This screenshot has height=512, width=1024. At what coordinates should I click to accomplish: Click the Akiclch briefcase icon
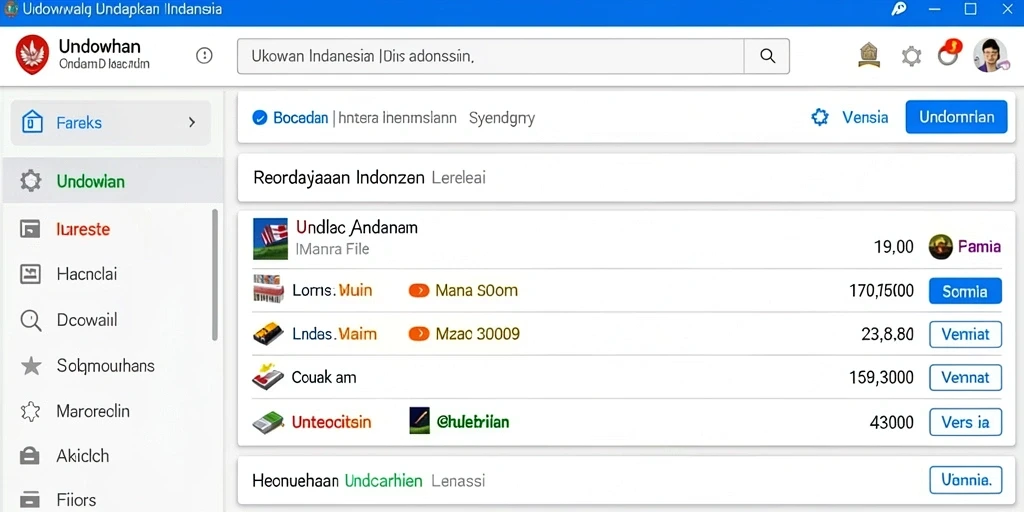tap(31, 456)
